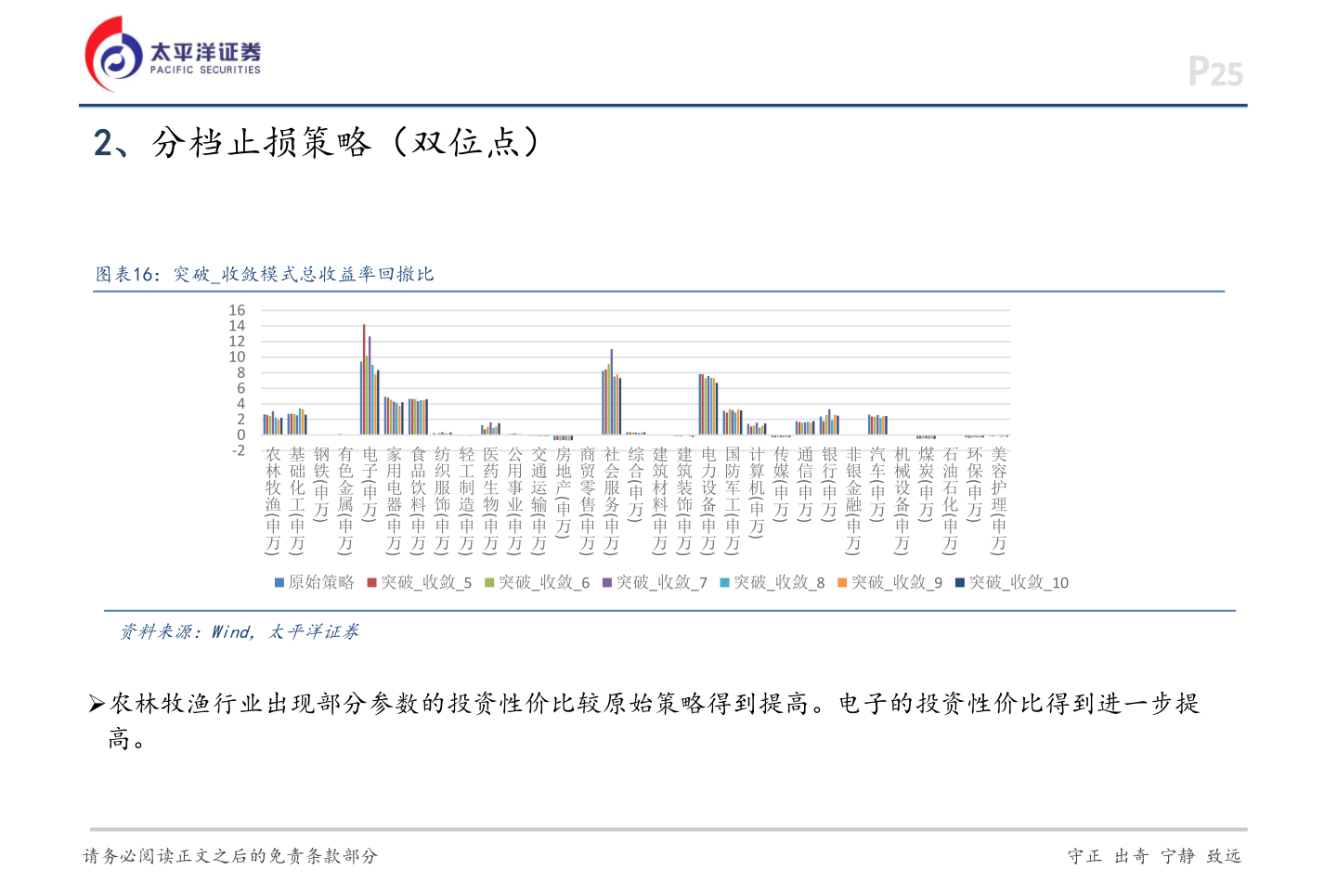1337x896 pixels.
Task: Open the 2、分档止损策略（双位点） section heading
Action: click(316, 141)
